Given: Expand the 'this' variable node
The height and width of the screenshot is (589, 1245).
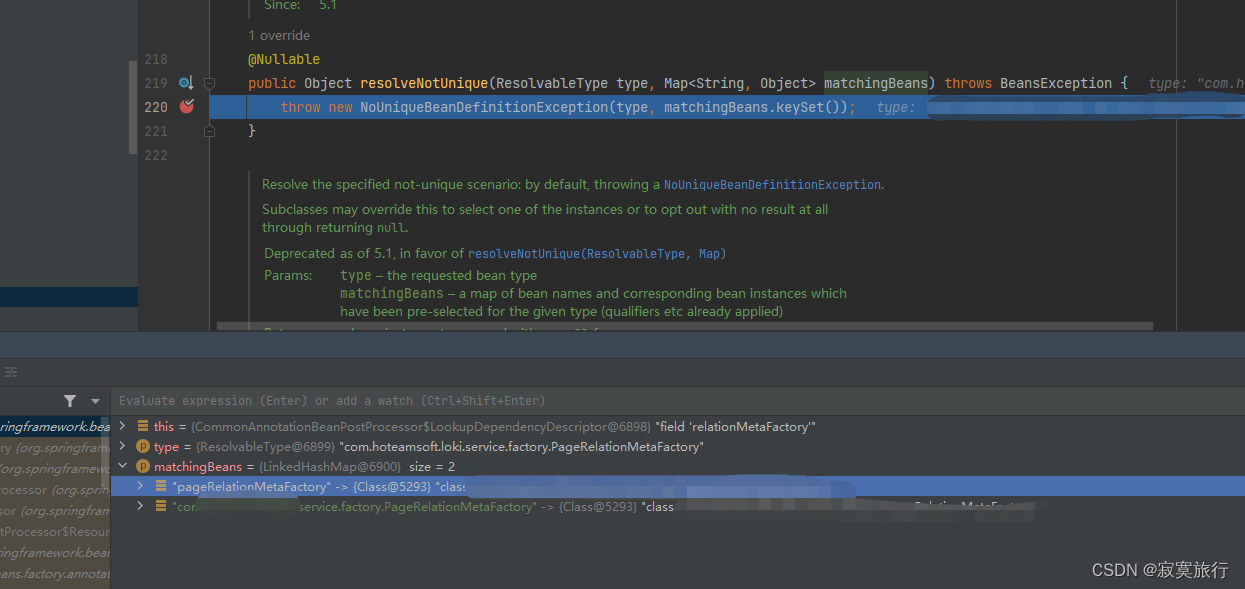Looking at the screenshot, I should [x=122, y=426].
